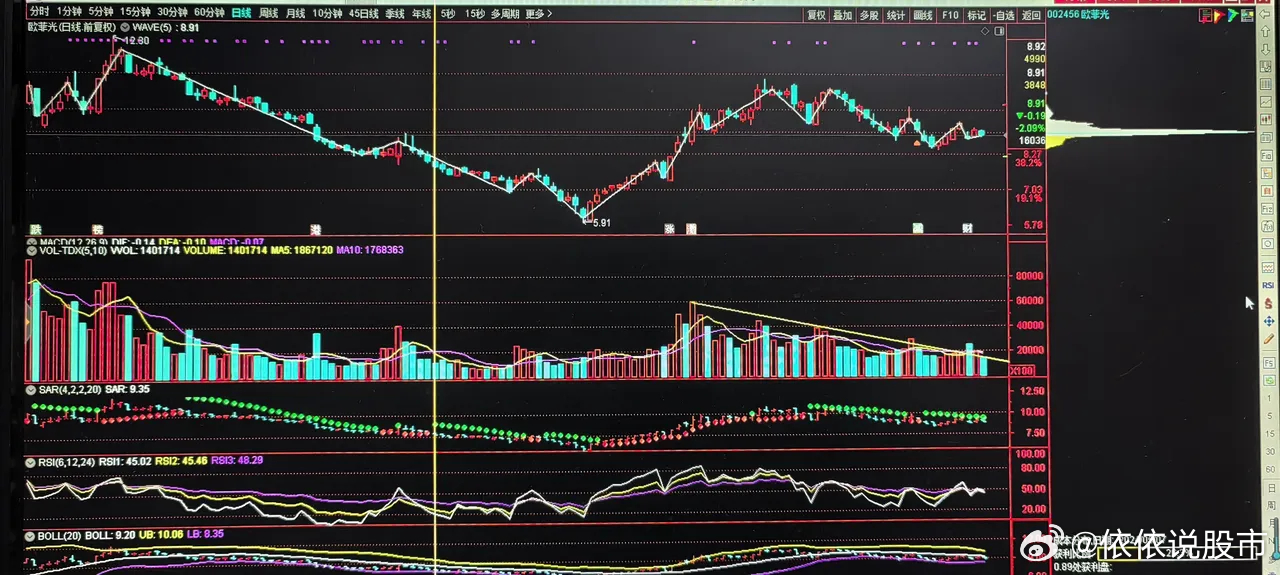This screenshot has height=575, width=1280.
Task: Switch to the 周线 weekly chart tab
Action: tap(268, 14)
